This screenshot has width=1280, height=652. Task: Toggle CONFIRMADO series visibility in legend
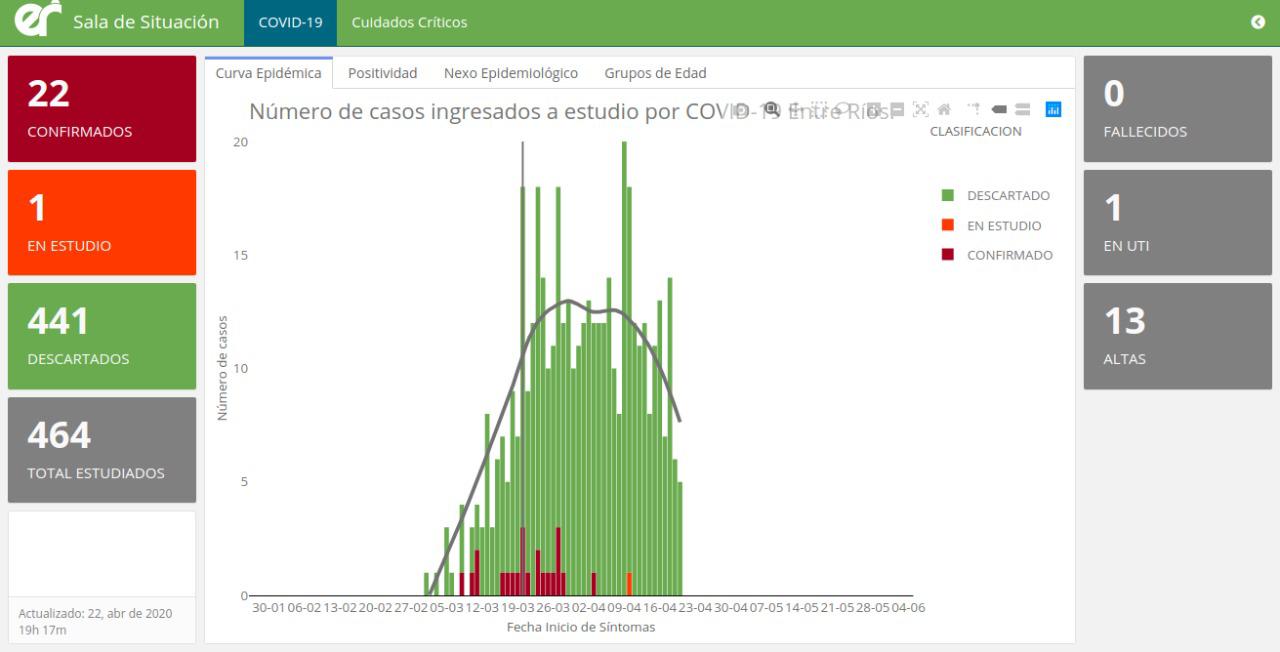click(x=1009, y=255)
